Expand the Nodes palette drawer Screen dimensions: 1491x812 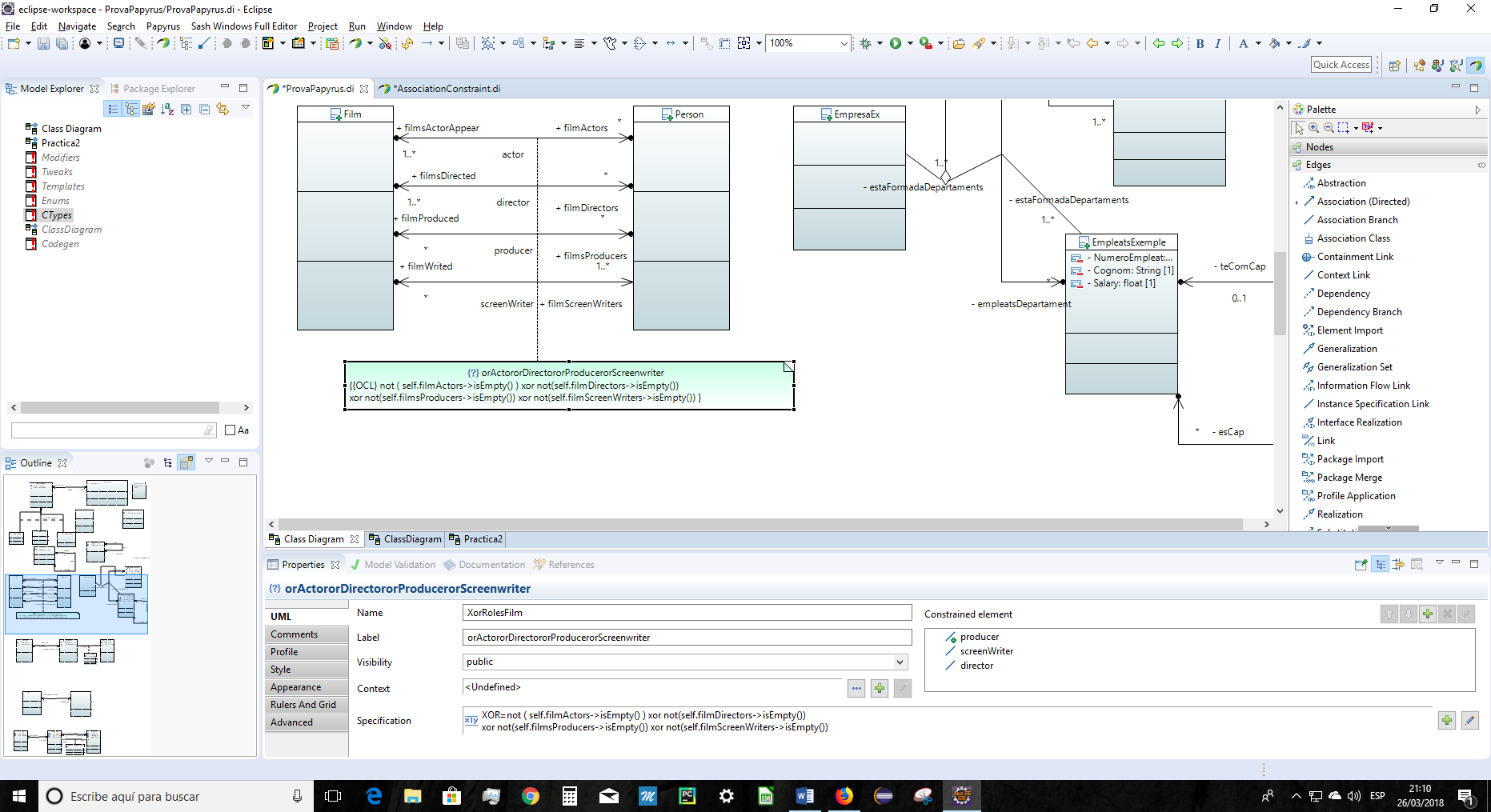tap(1389, 147)
